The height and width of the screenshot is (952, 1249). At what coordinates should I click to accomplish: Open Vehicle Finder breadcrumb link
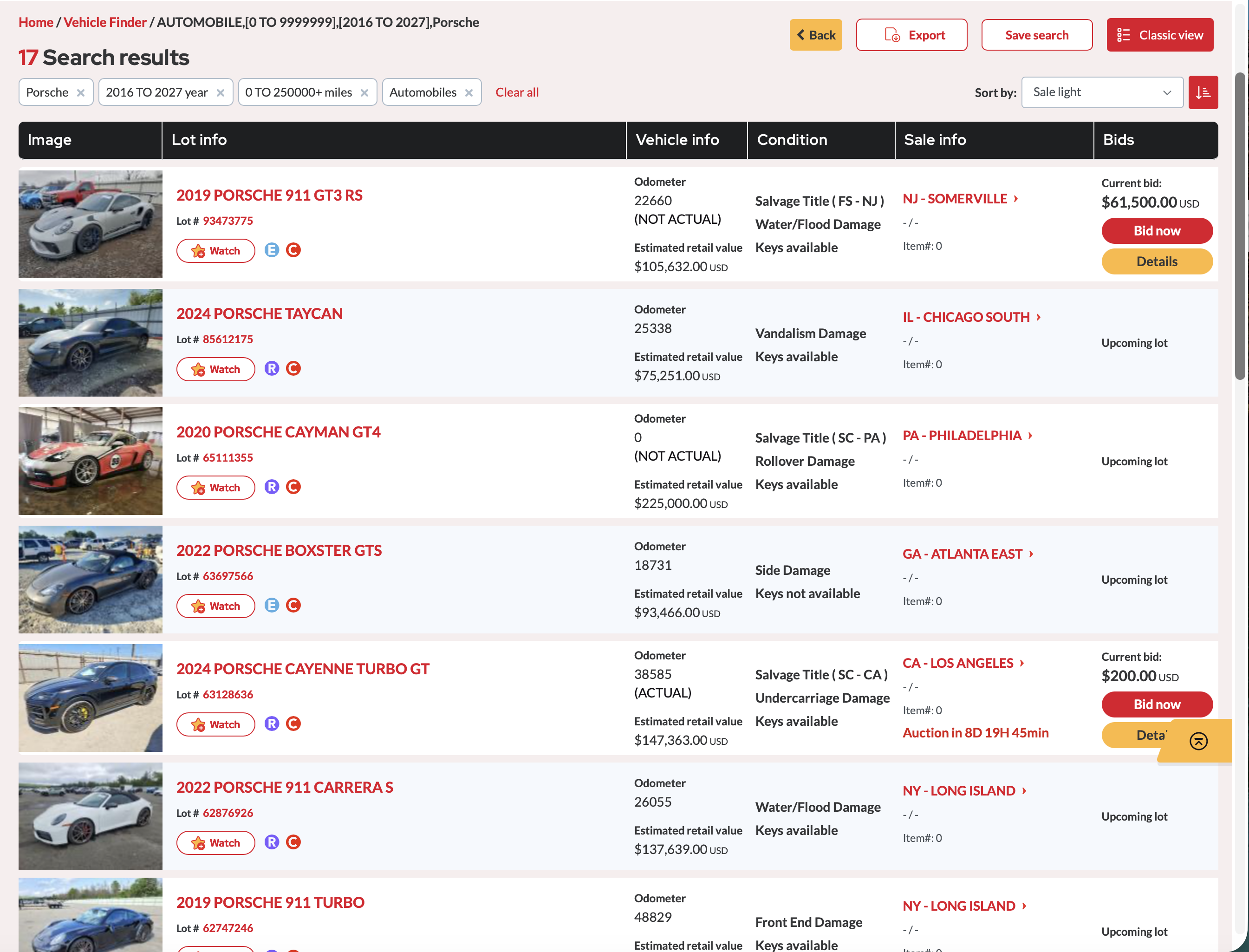click(105, 22)
